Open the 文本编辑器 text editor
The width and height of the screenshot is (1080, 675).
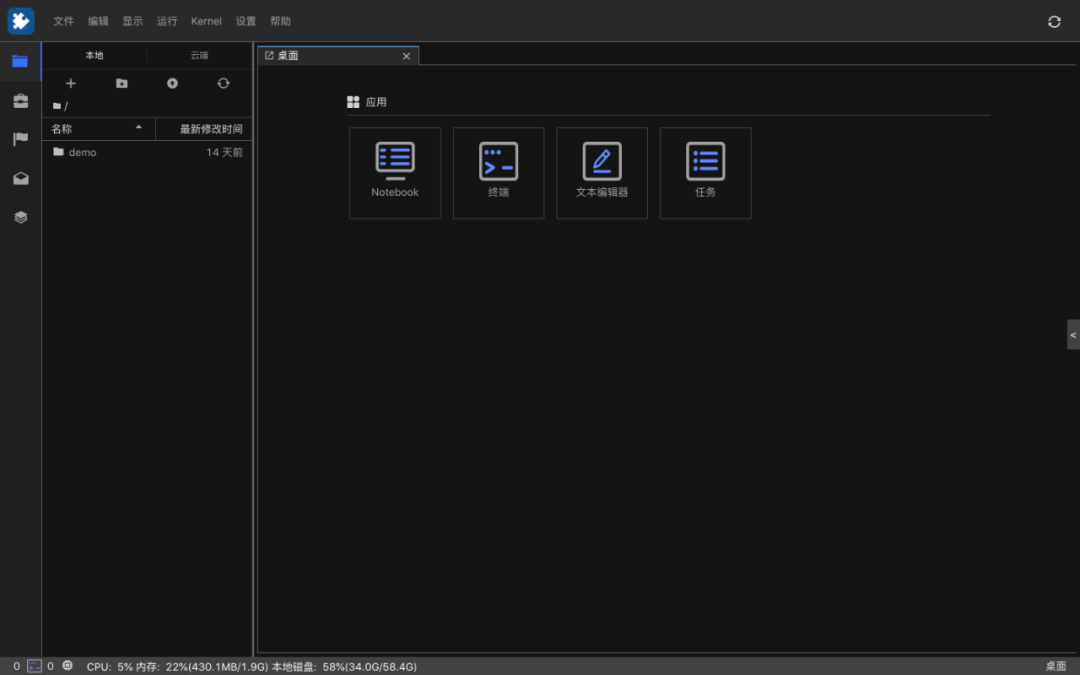[x=601, y=173]
